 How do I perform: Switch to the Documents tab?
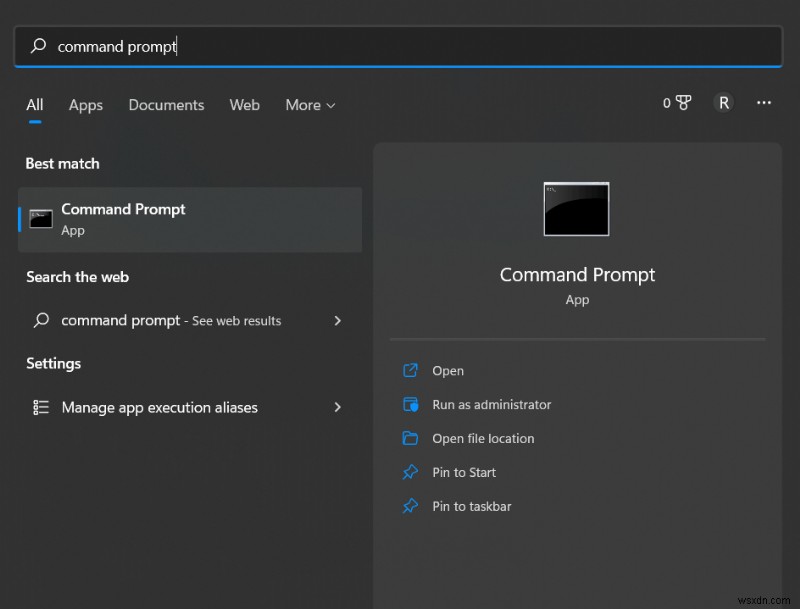(x=166, y=105)
